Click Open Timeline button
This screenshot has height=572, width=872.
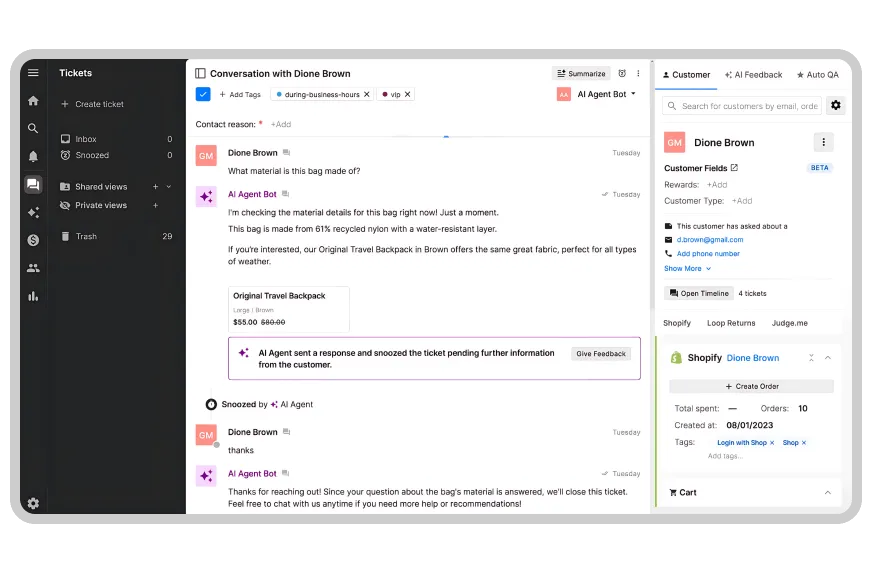click(x=698, y=294)
